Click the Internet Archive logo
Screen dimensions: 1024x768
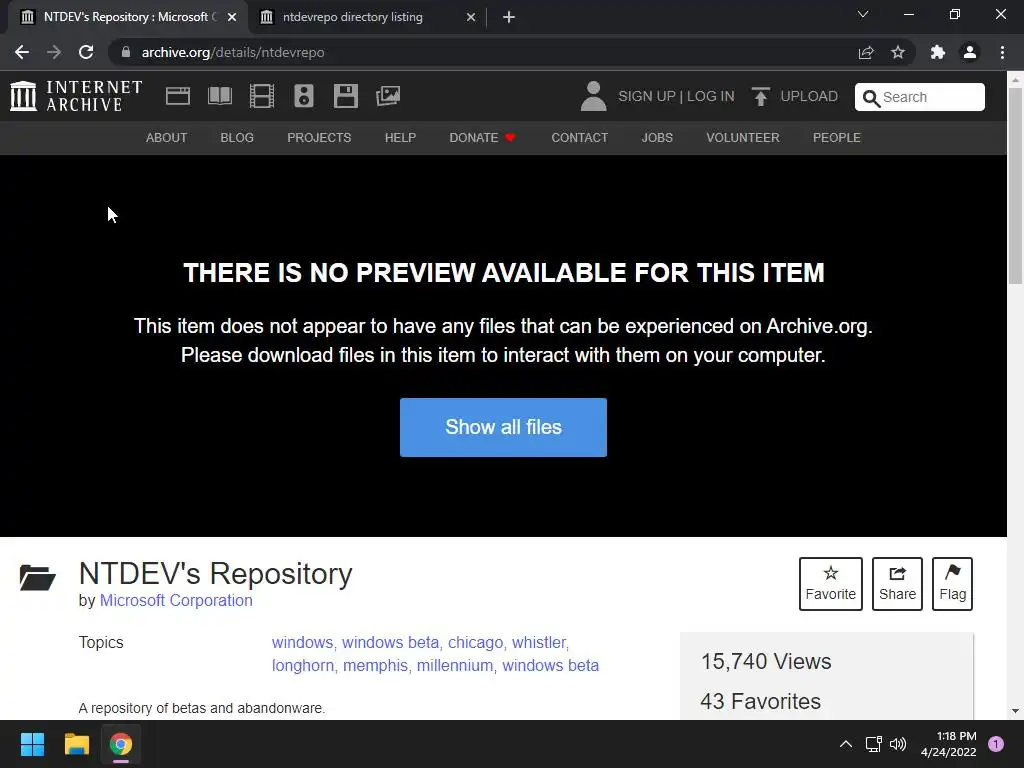click(76, 96)
